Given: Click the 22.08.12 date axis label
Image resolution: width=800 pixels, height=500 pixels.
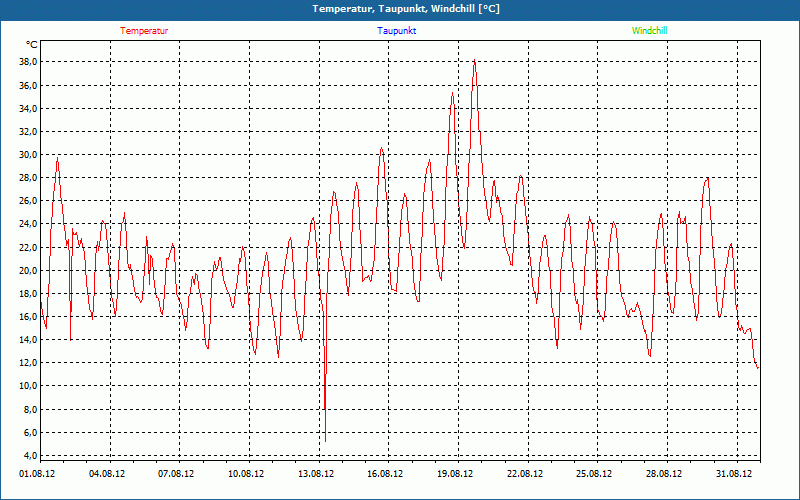Looking at the screenshot, I should (x=524, y=473).
